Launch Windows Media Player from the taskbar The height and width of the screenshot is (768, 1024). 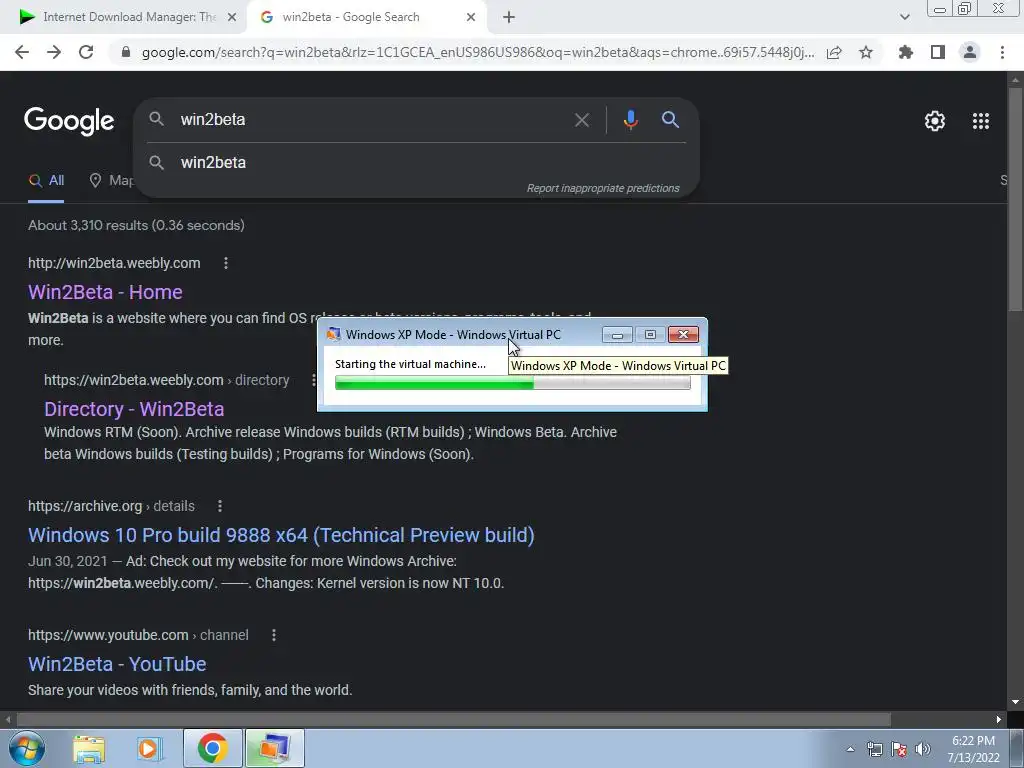point(149,749)
